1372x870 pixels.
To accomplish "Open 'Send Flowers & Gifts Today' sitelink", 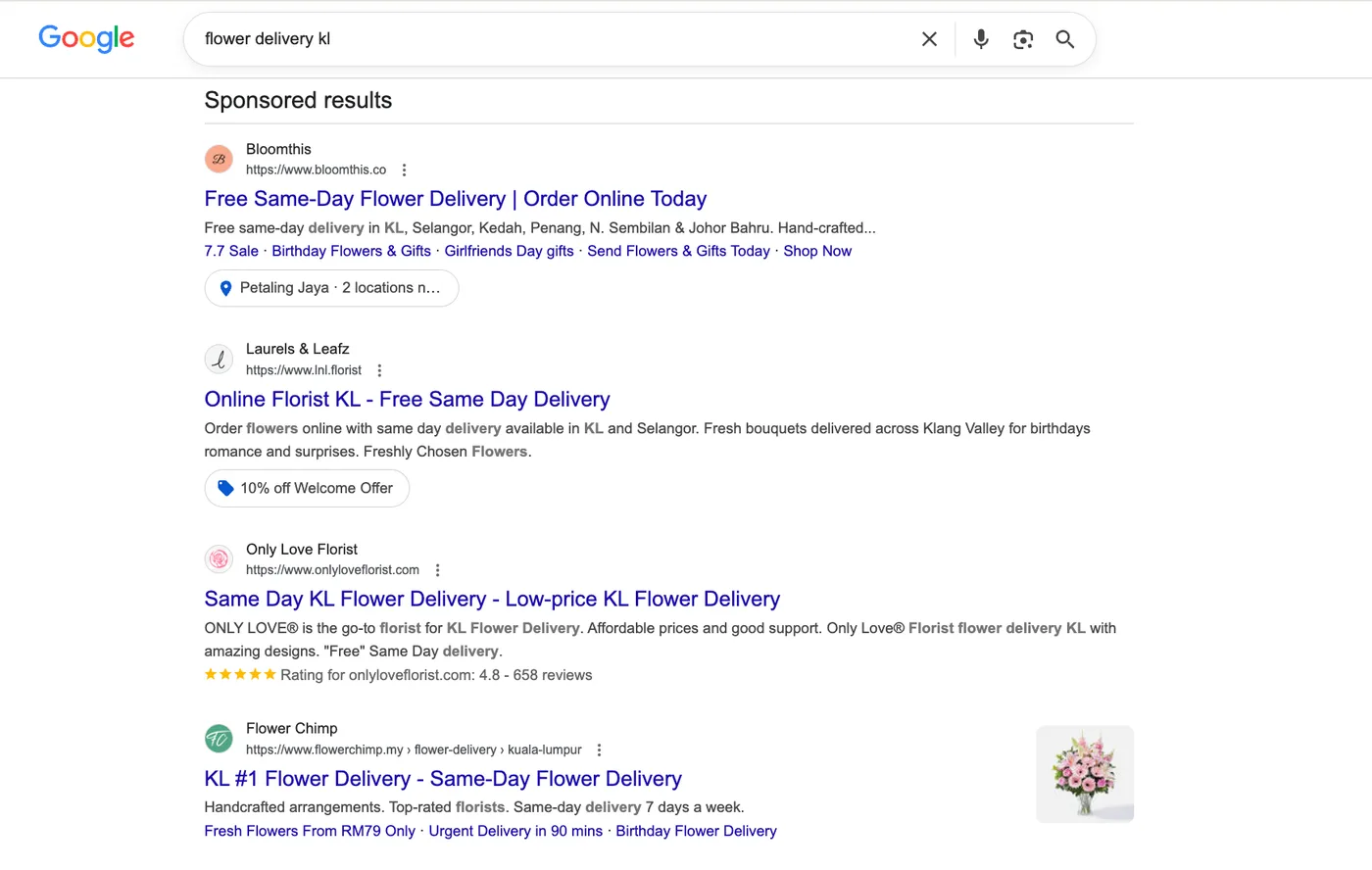I will tap(678, 251).
